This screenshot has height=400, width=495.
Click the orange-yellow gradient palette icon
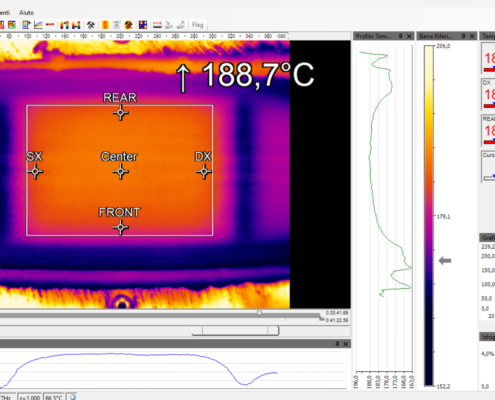pos(105,25)
